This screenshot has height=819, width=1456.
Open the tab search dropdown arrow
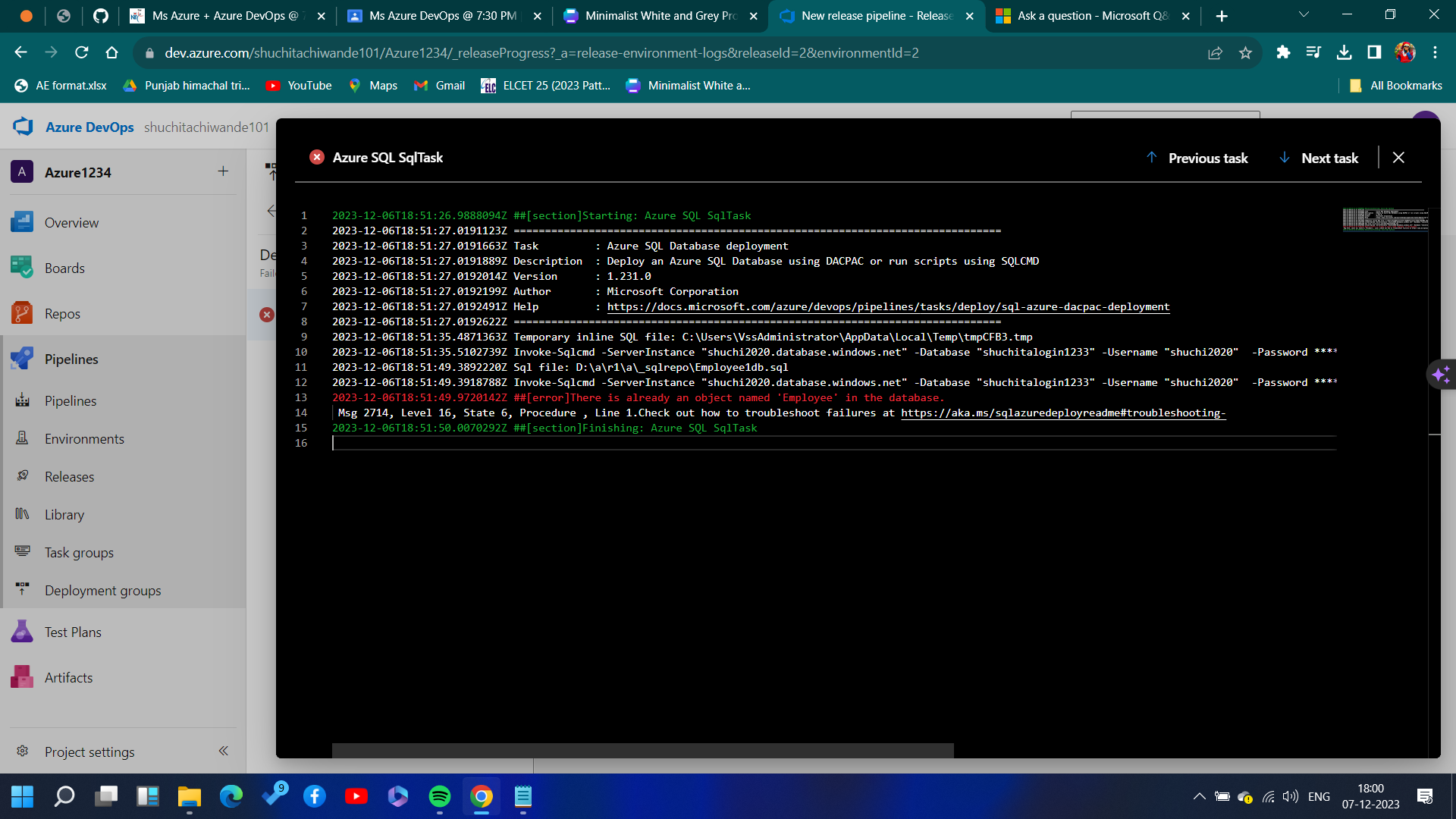point(1304,15)
